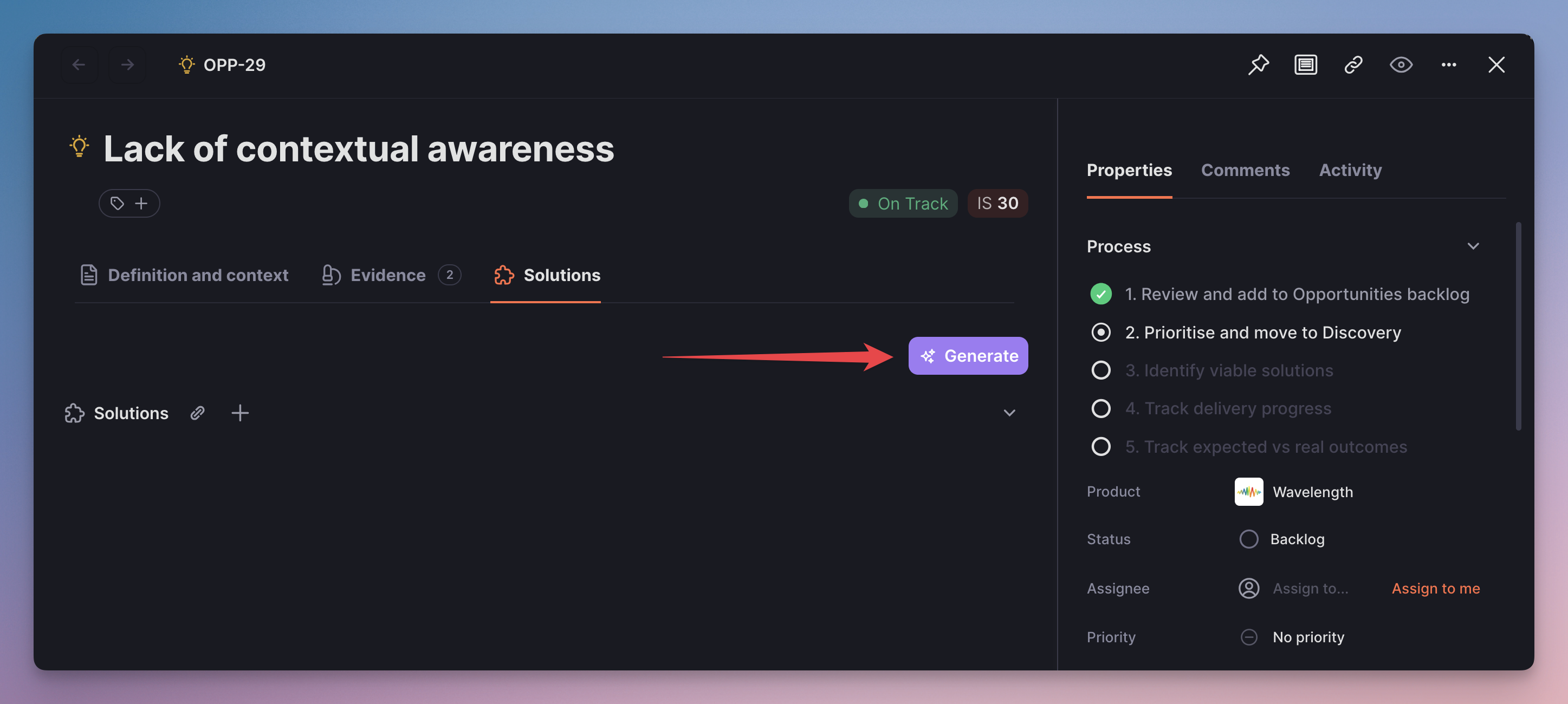The image size is (1568, 704).
Task: Go back with the left arrow
Action: [x=79, y=64]
